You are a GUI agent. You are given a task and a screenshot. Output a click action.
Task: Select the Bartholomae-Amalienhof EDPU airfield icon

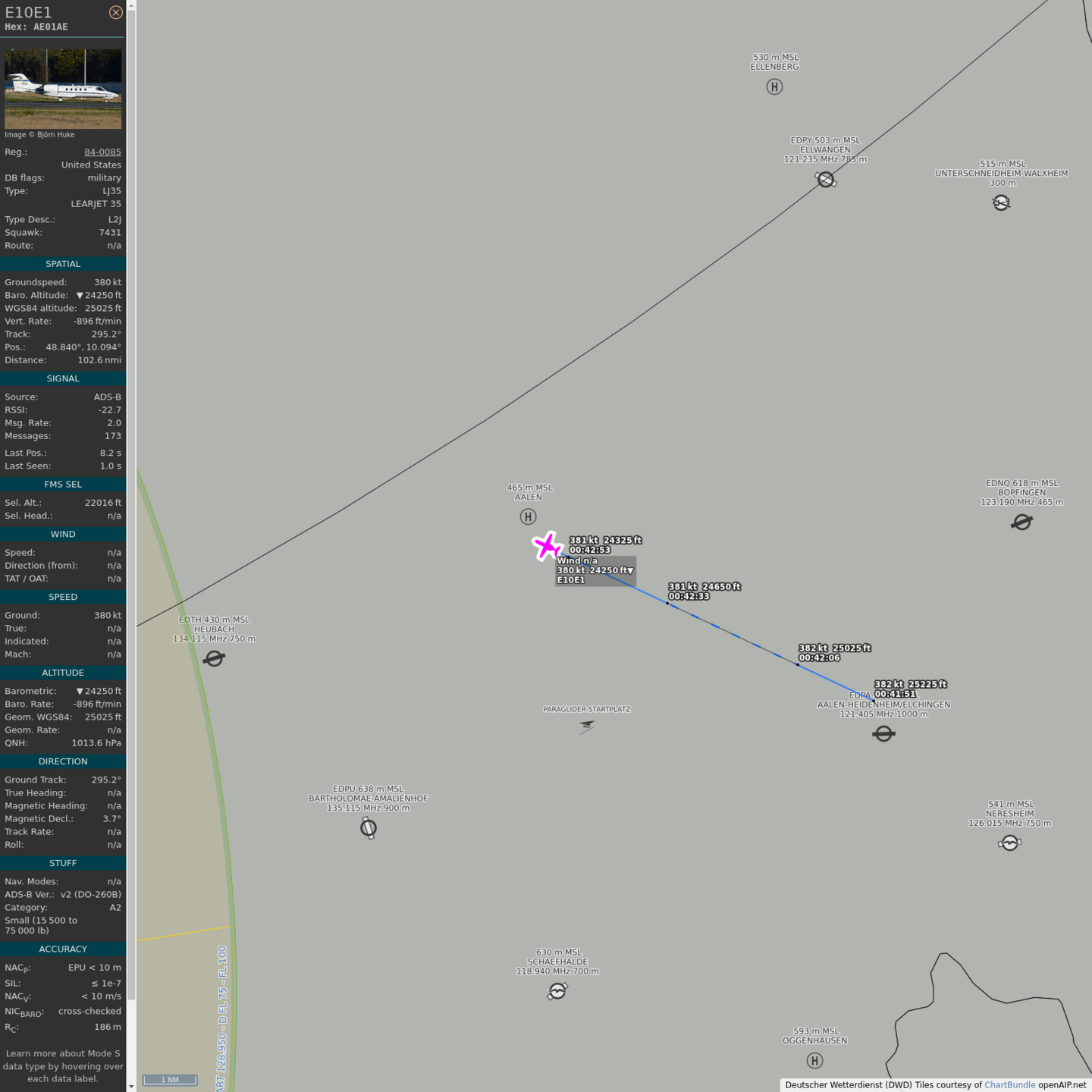[369, 828]
